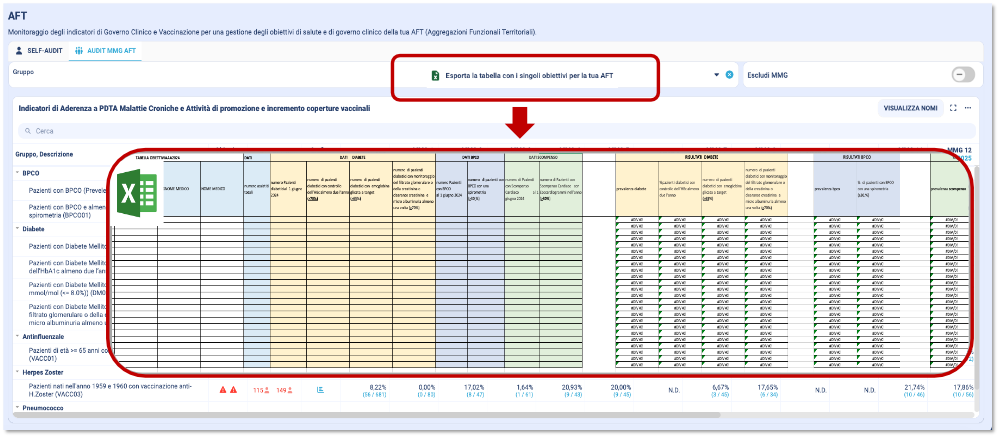Click the fullscreen expand icon beside Visualizza Nomi
The image size is (1000, 438).
[x=953, y=108]
